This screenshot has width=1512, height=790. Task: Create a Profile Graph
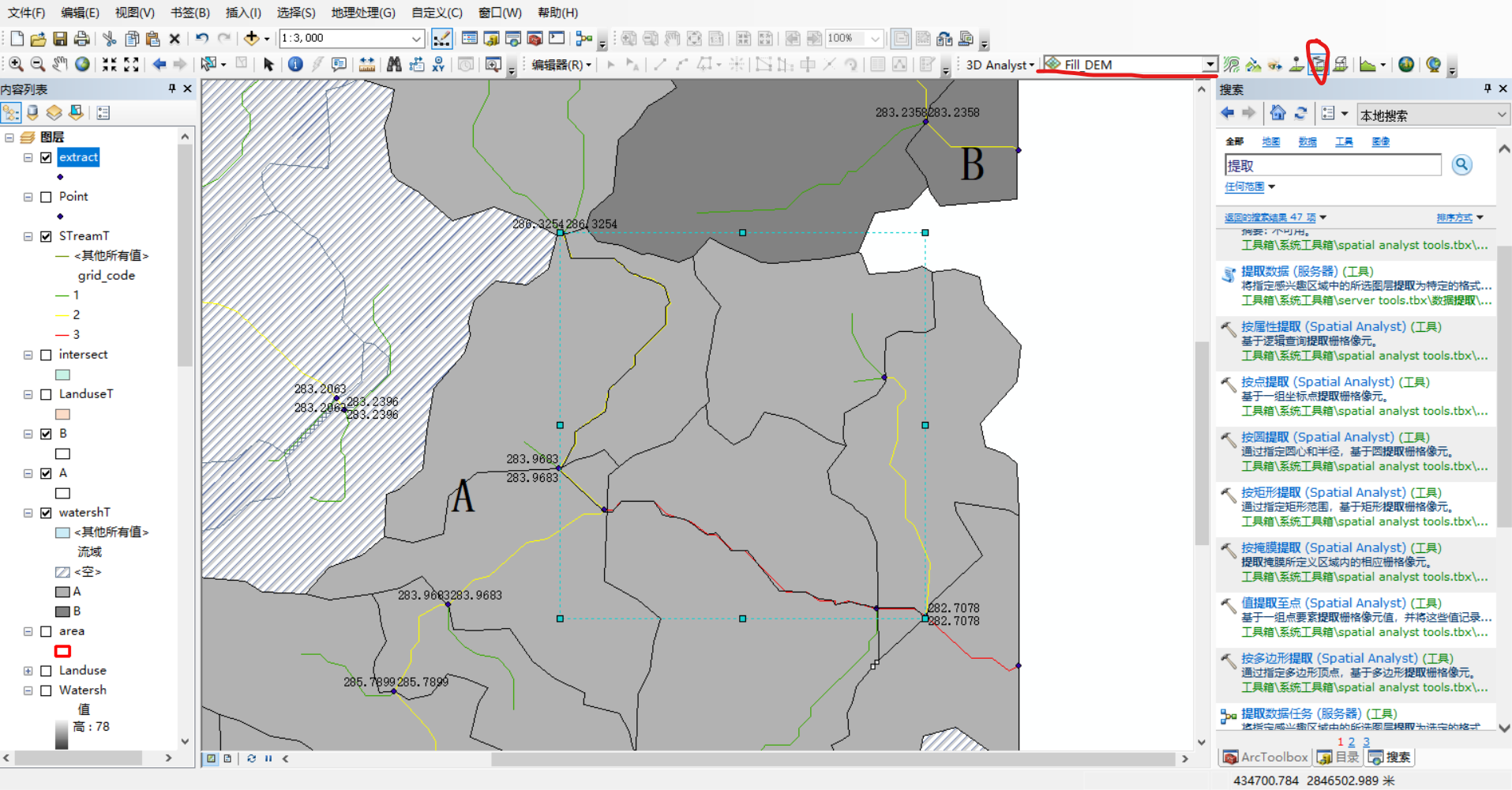[1368, 64]
